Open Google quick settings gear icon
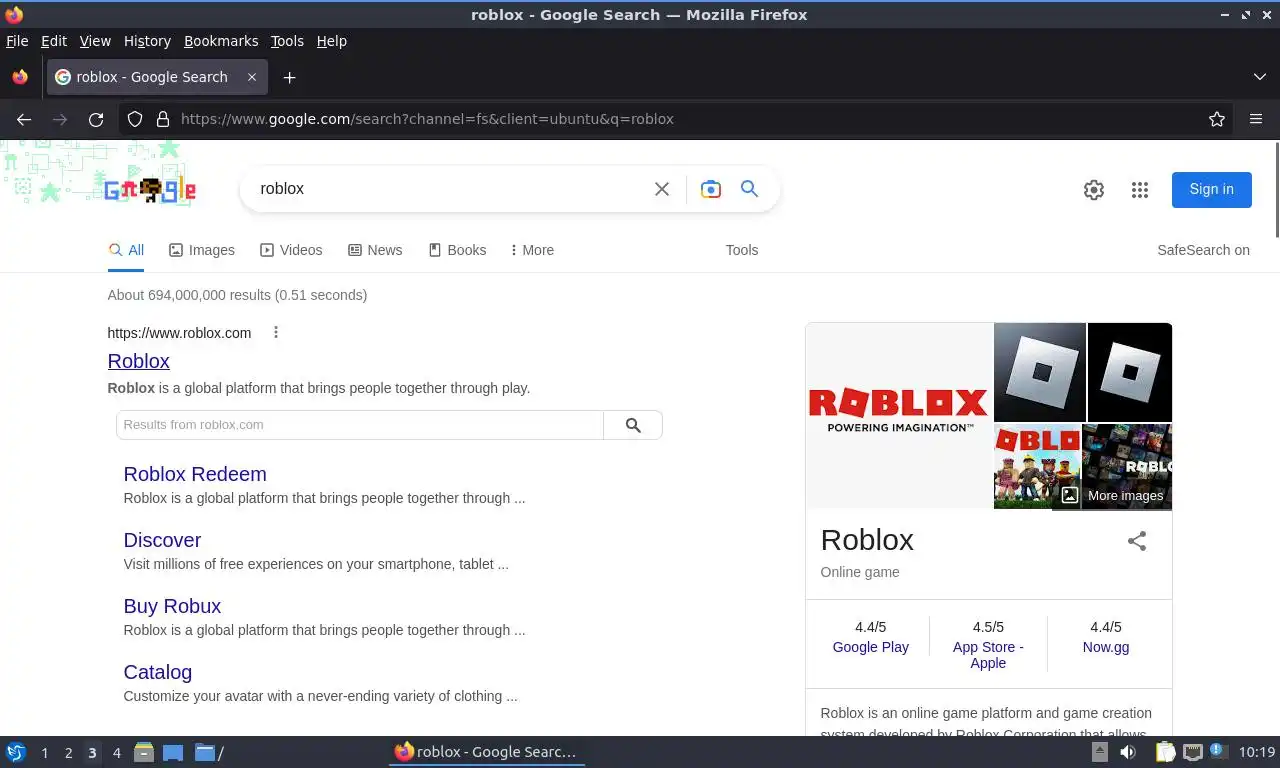 coord(1094,190)
